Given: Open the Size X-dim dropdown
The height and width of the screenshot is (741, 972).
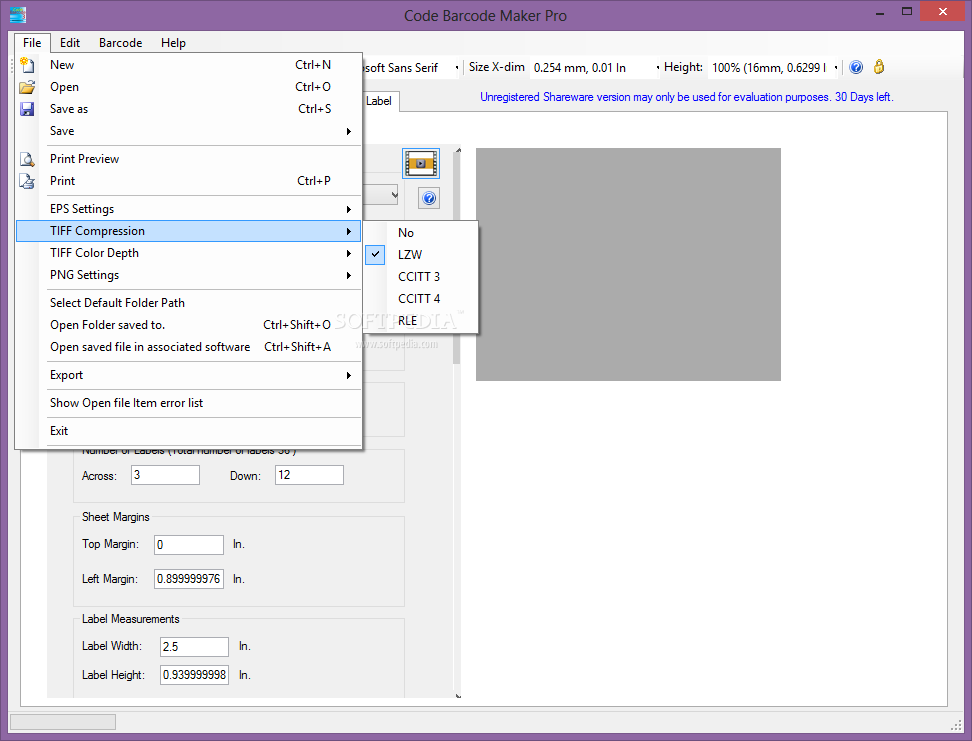Looking at the screenshot, I should point(658,68).
